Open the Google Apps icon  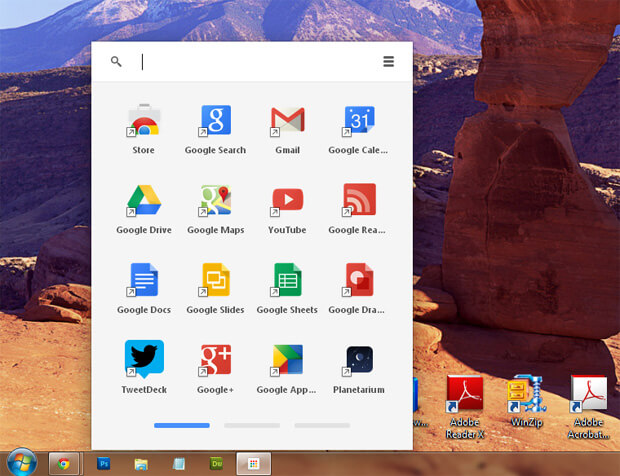[x=287, y=360]
